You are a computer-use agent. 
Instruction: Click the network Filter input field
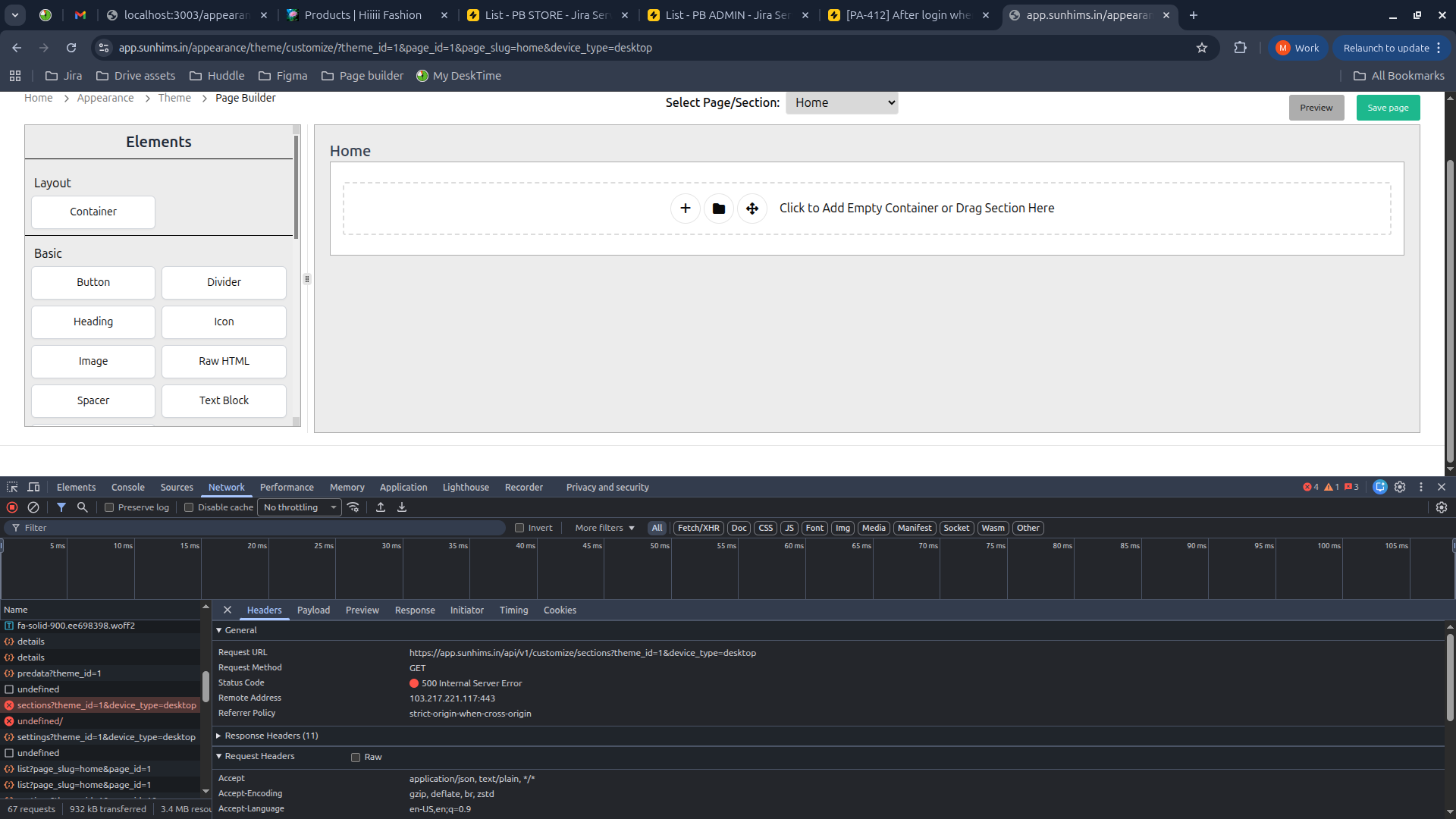coord(254,528)
